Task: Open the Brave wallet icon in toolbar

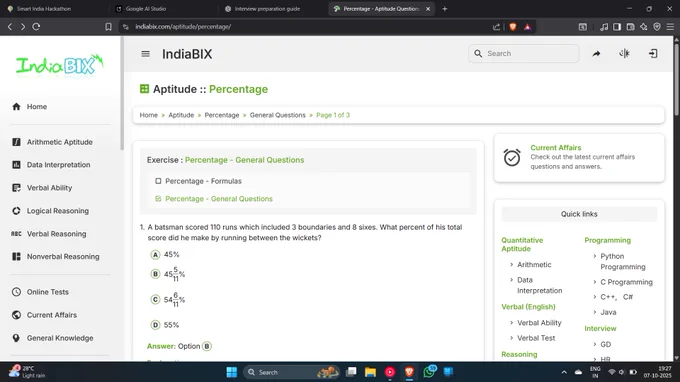Action: tap(630, 27)
